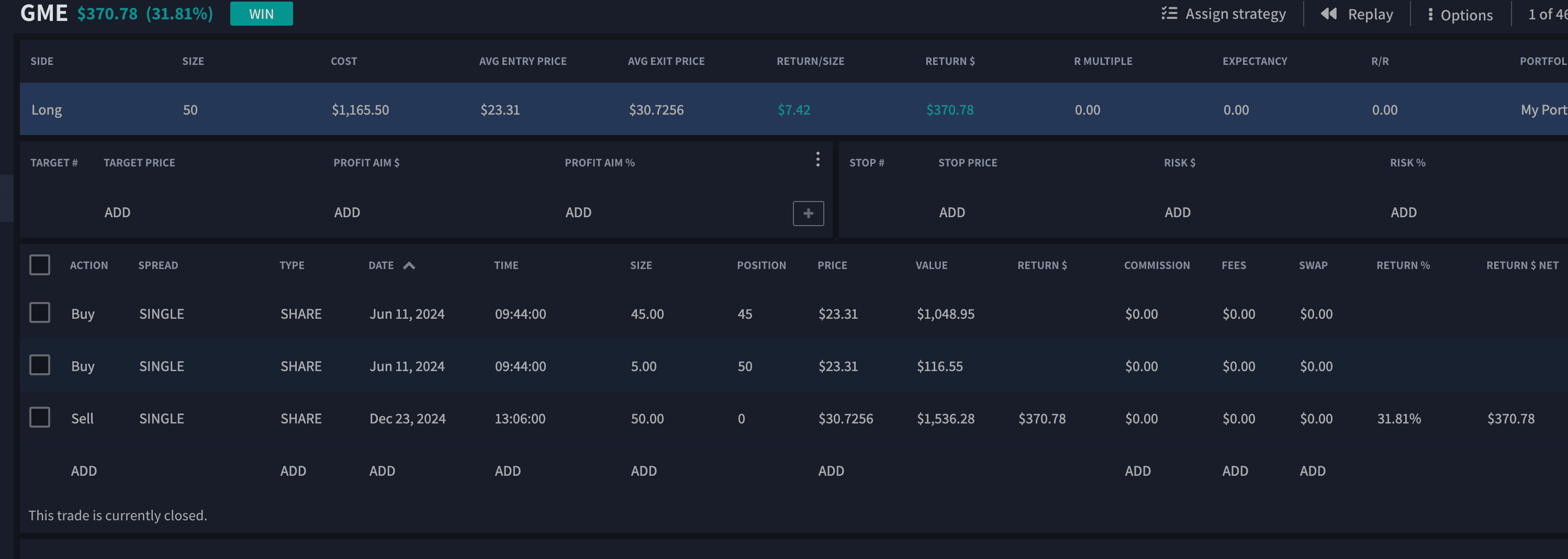Image resolution: width=1568 pixels, height=559 pixels.
Task: Click the plus button to add target
Action: (x=808, y=213)
